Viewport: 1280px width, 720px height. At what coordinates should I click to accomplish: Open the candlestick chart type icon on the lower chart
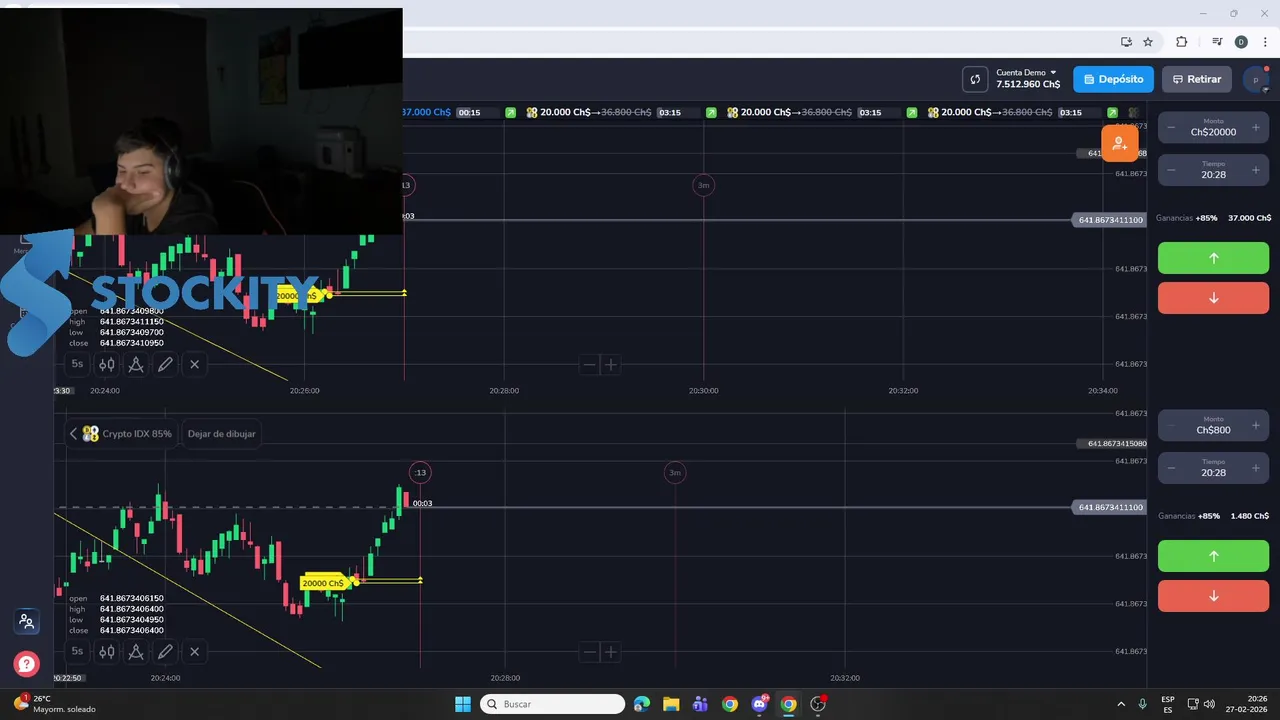point(106,651)
